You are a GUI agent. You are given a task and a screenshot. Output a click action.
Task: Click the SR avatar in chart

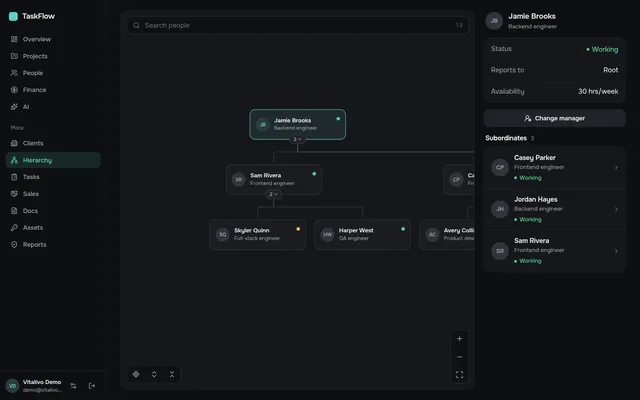click(x=239, y=180)
